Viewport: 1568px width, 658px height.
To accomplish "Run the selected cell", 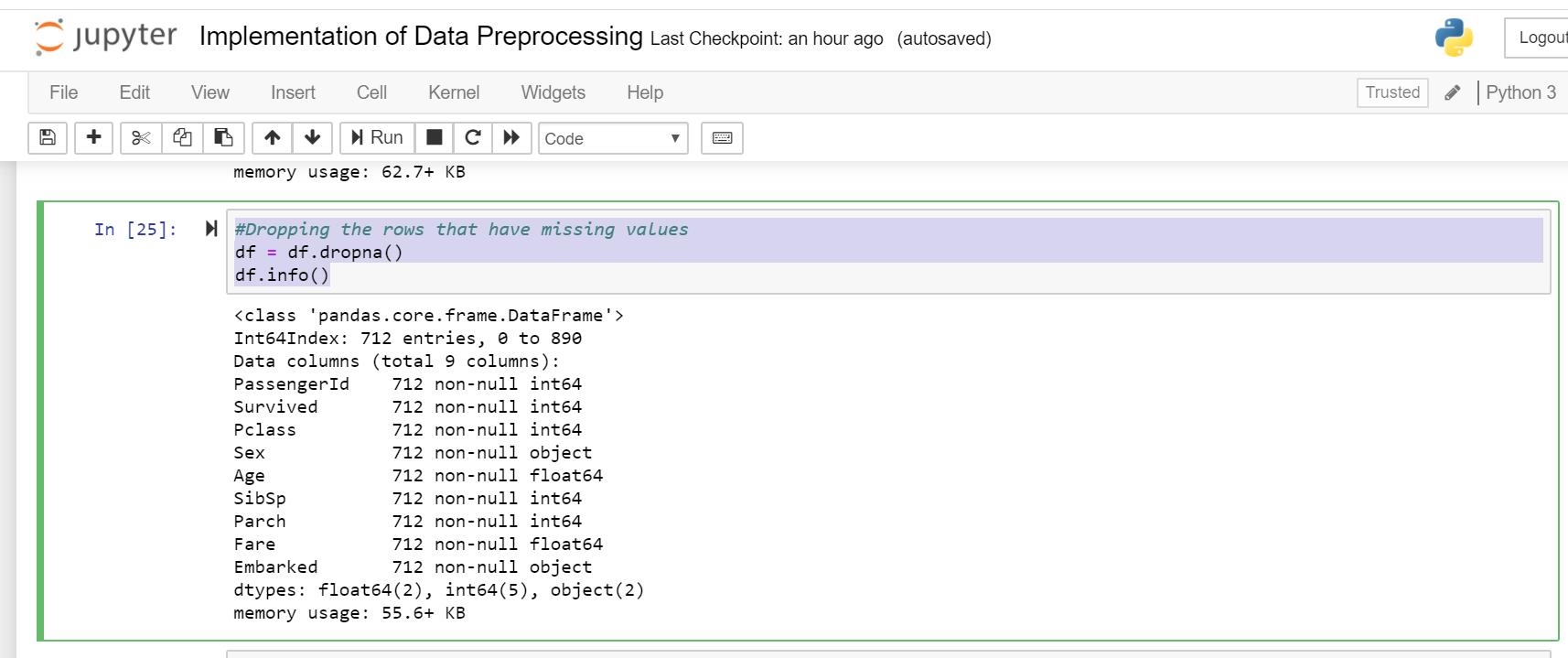I will [377, 138].
